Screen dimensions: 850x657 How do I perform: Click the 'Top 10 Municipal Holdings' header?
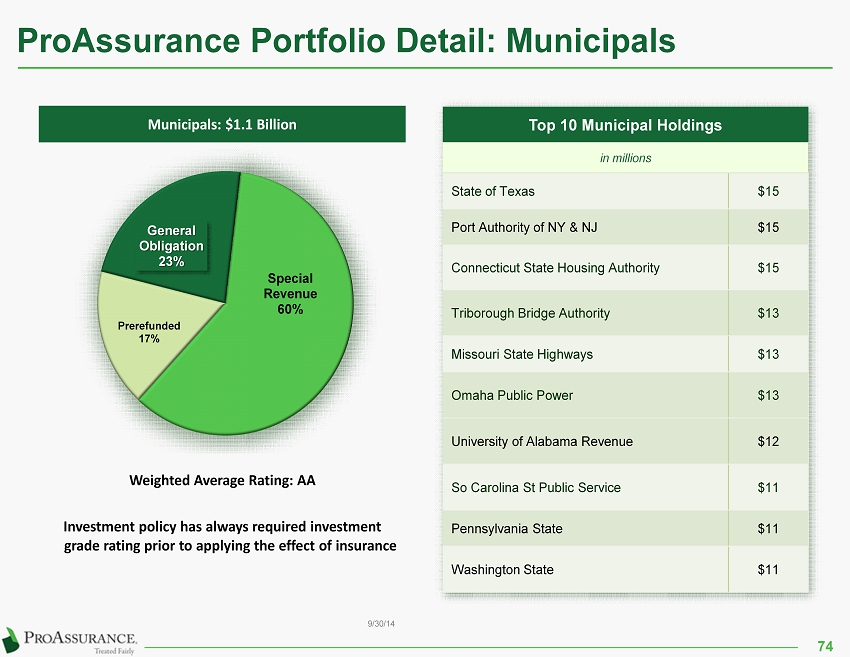tap(625, 125)
